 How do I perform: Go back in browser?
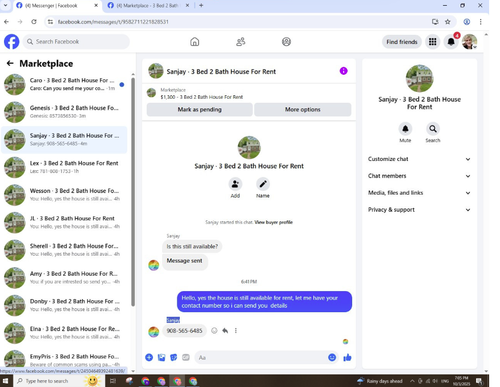coord(6,22)
